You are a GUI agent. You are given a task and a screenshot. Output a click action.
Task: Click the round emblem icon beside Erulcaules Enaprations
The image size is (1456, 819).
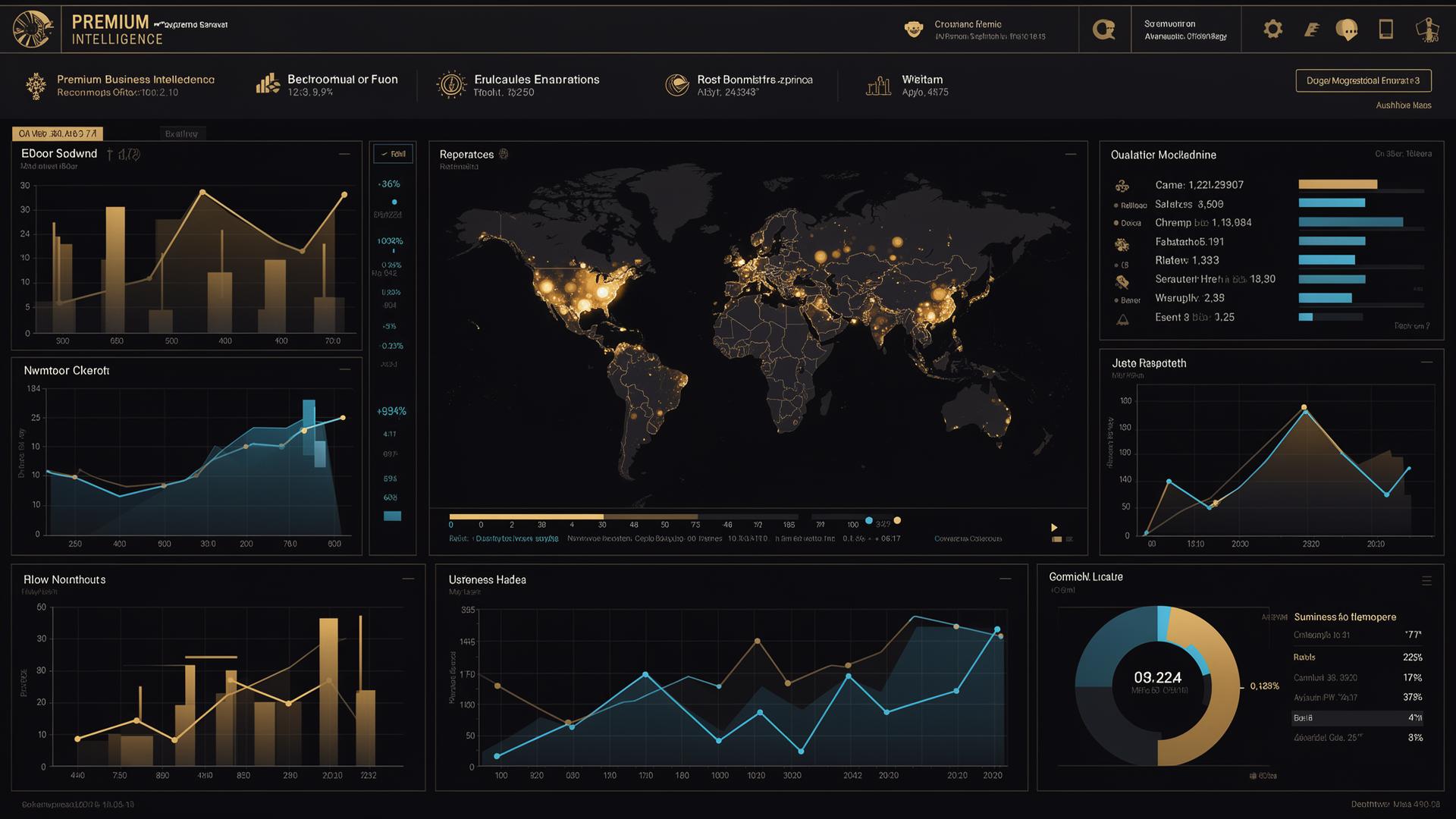[x=451, y=84]
